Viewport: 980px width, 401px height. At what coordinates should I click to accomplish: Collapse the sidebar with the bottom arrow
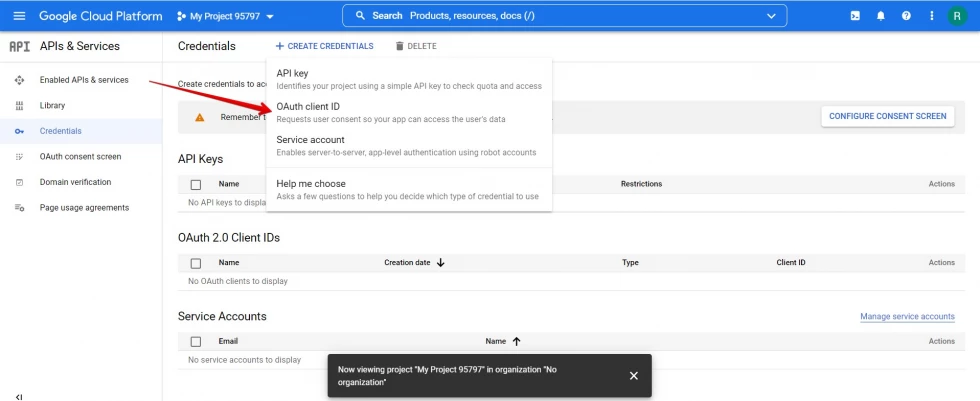[19, 397]
